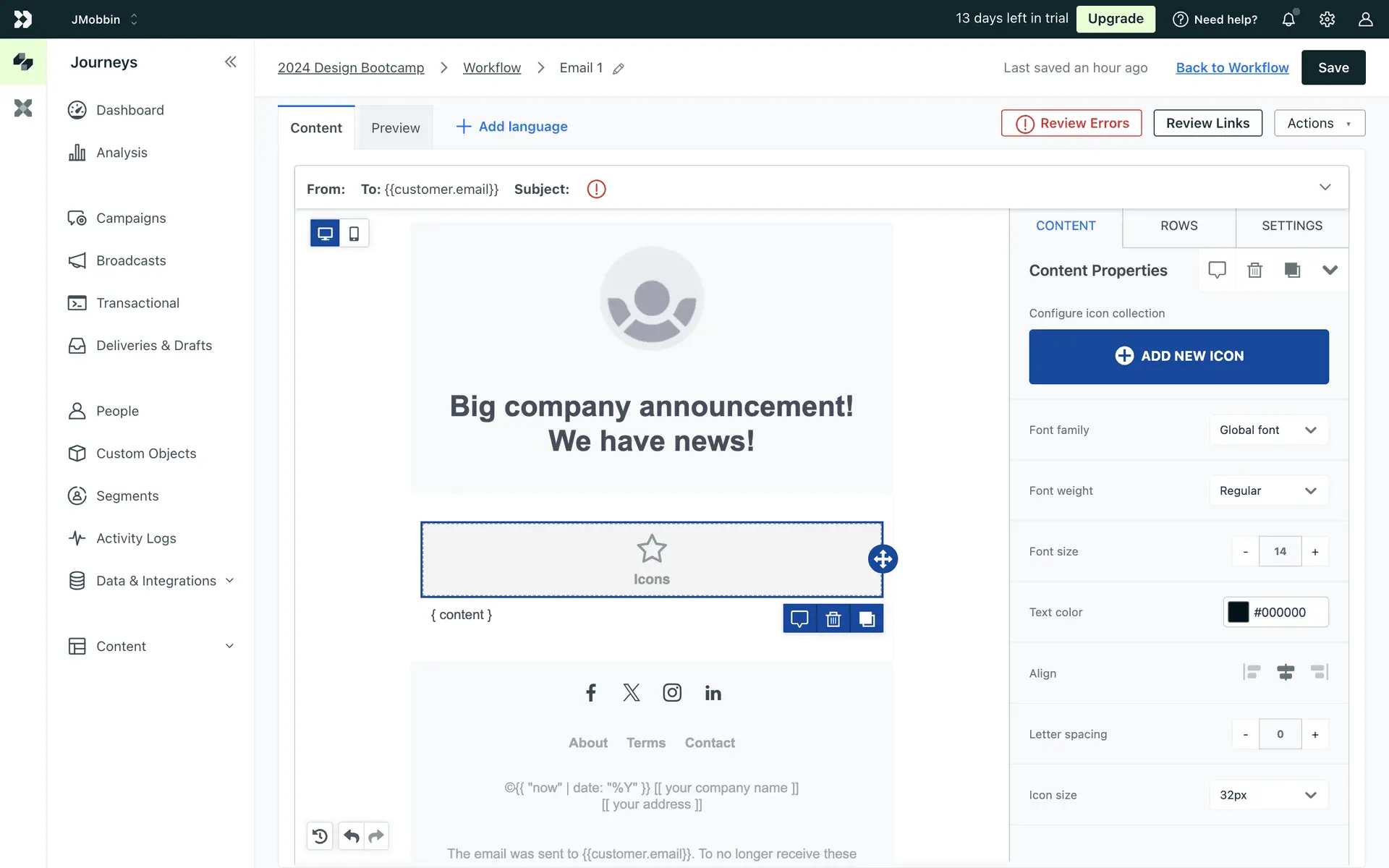Follow the Back to Workflow link
Viewport: 1389px width, 868px height.
[1232, 67]
